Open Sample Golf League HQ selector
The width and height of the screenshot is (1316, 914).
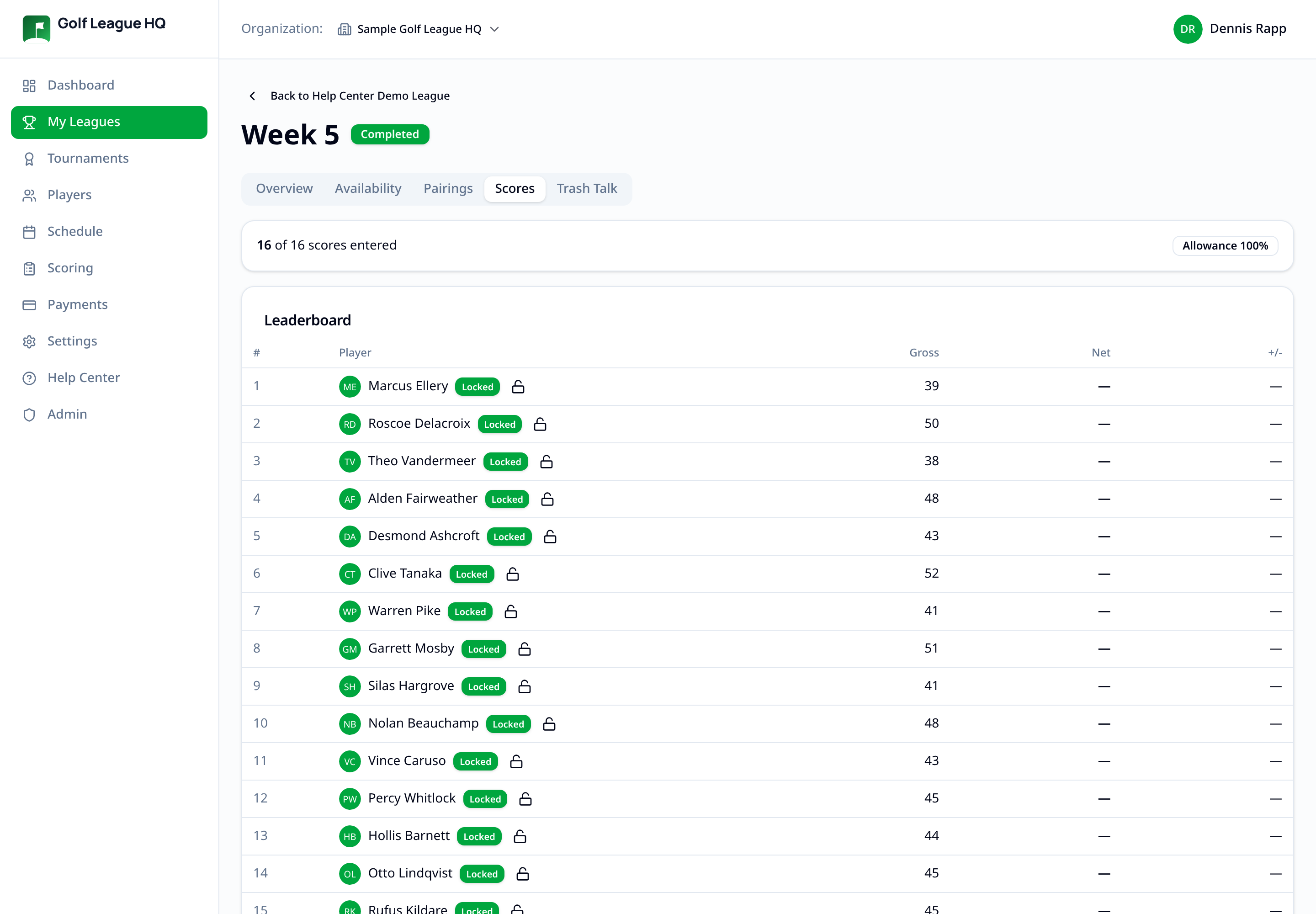pos(419,29)
